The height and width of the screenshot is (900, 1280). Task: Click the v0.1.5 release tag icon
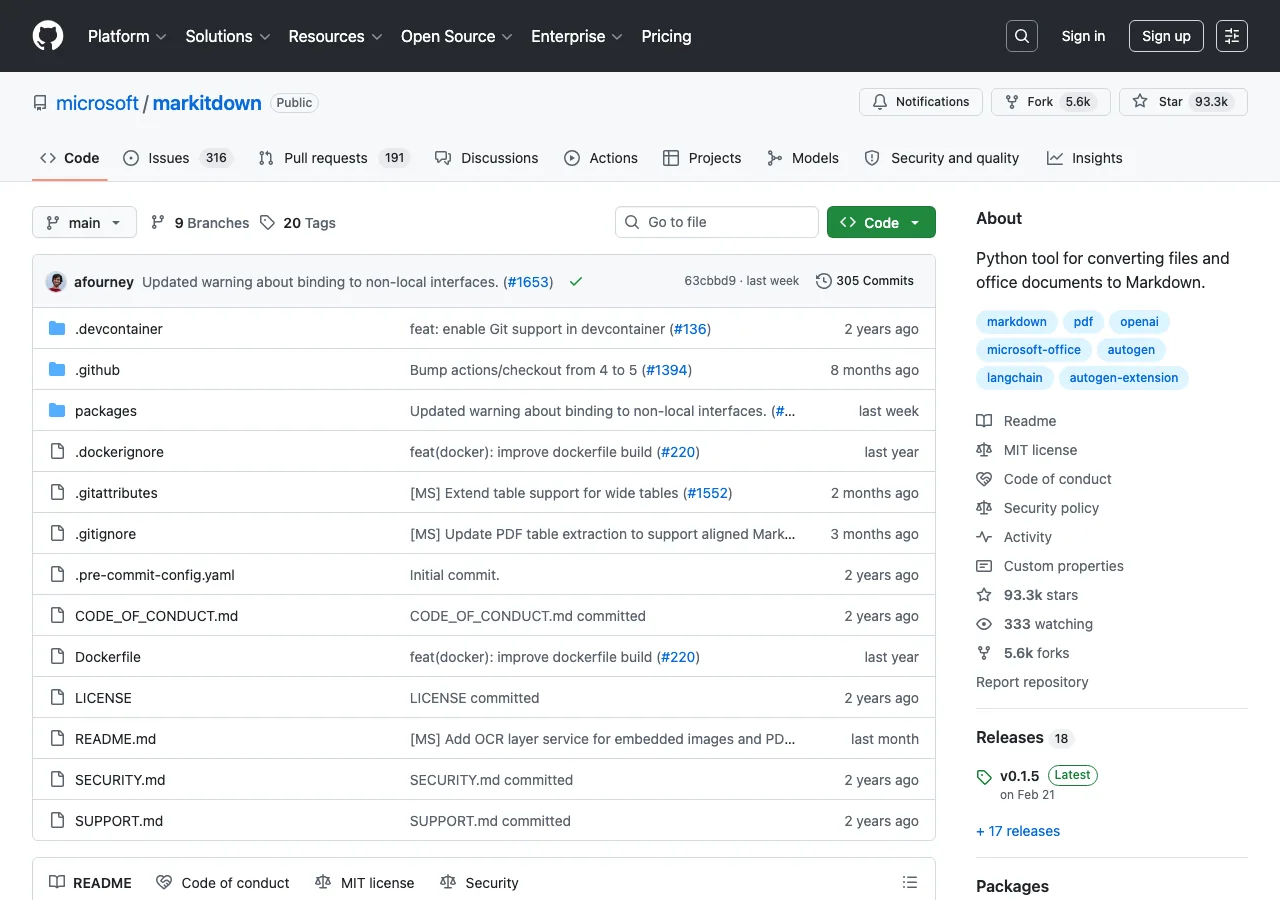[x=984, y=777]
